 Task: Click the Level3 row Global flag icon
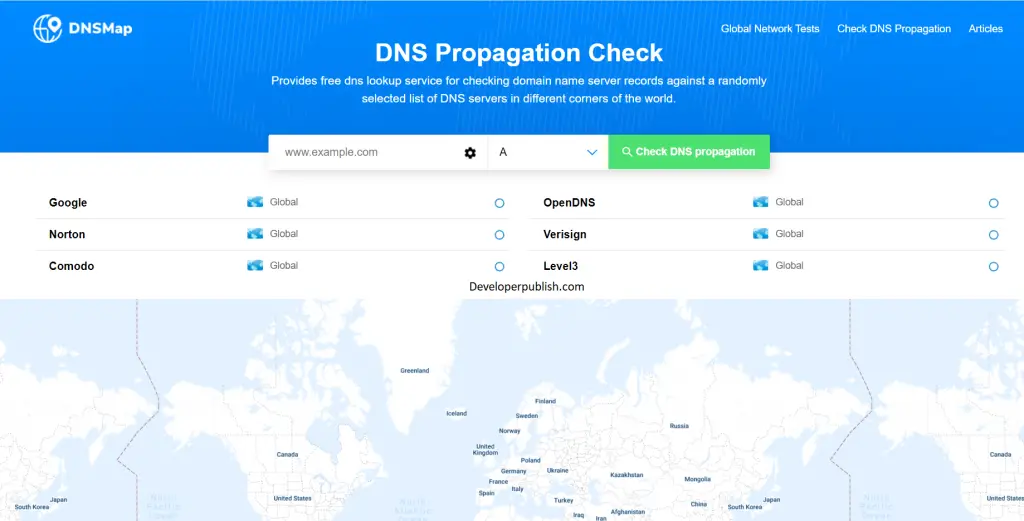point(761,265)
